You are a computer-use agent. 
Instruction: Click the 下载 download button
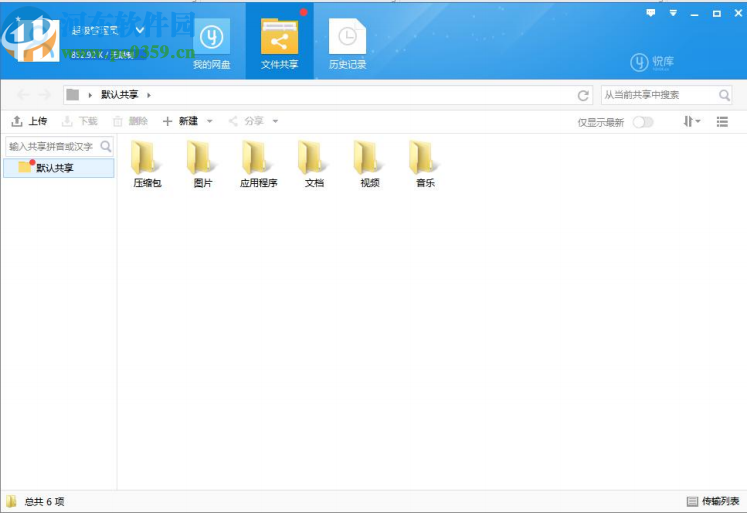click(80, 121)
